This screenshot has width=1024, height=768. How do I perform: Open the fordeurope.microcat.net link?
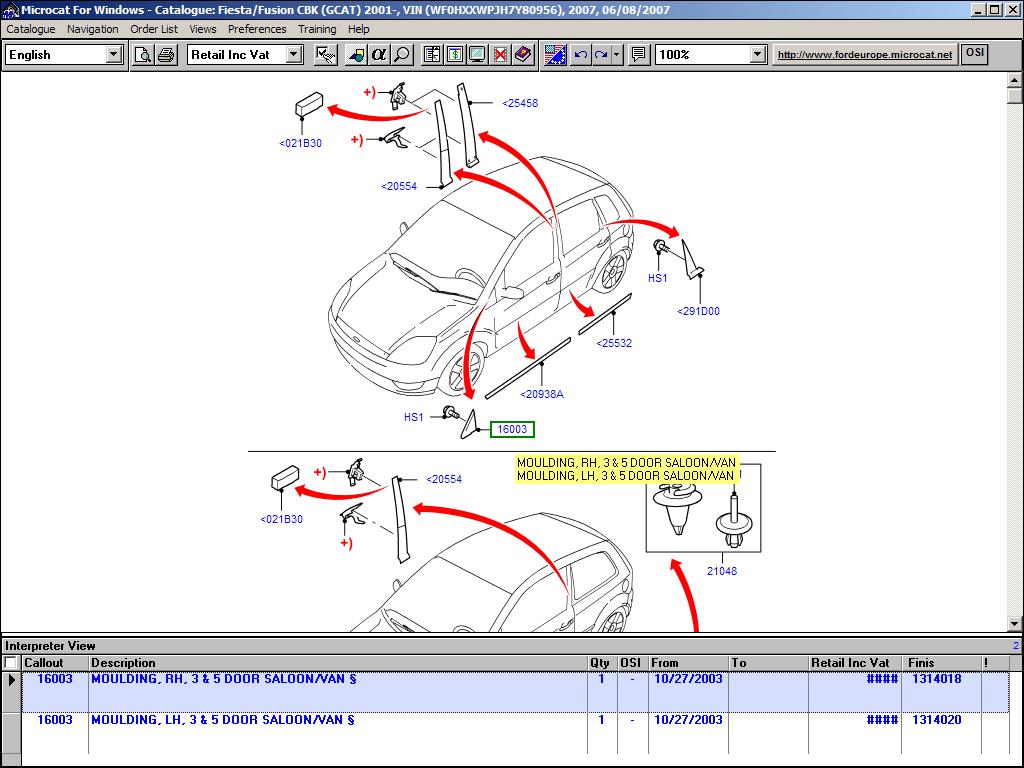(x=865, y=55)
